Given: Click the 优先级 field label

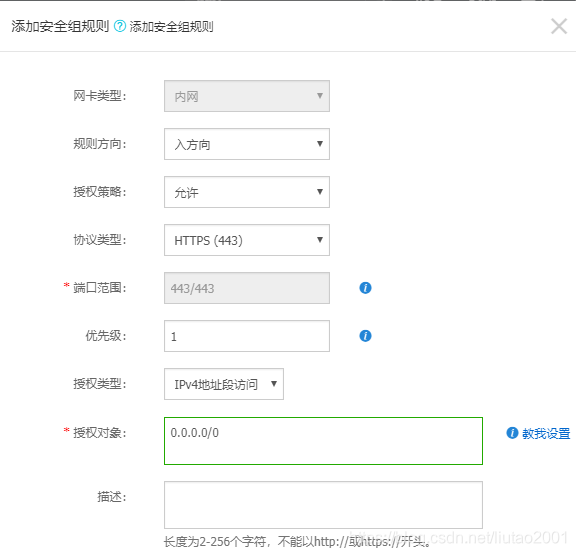Looking at the screenshot, I should coord(106,335).
